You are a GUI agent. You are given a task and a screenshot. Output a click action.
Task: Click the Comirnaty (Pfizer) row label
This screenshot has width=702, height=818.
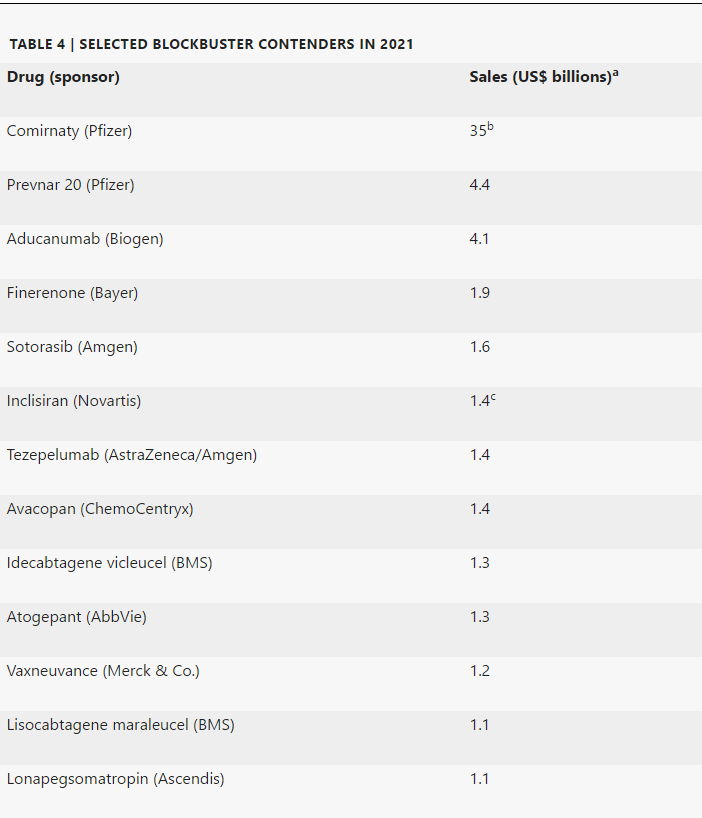coord(69,131)
